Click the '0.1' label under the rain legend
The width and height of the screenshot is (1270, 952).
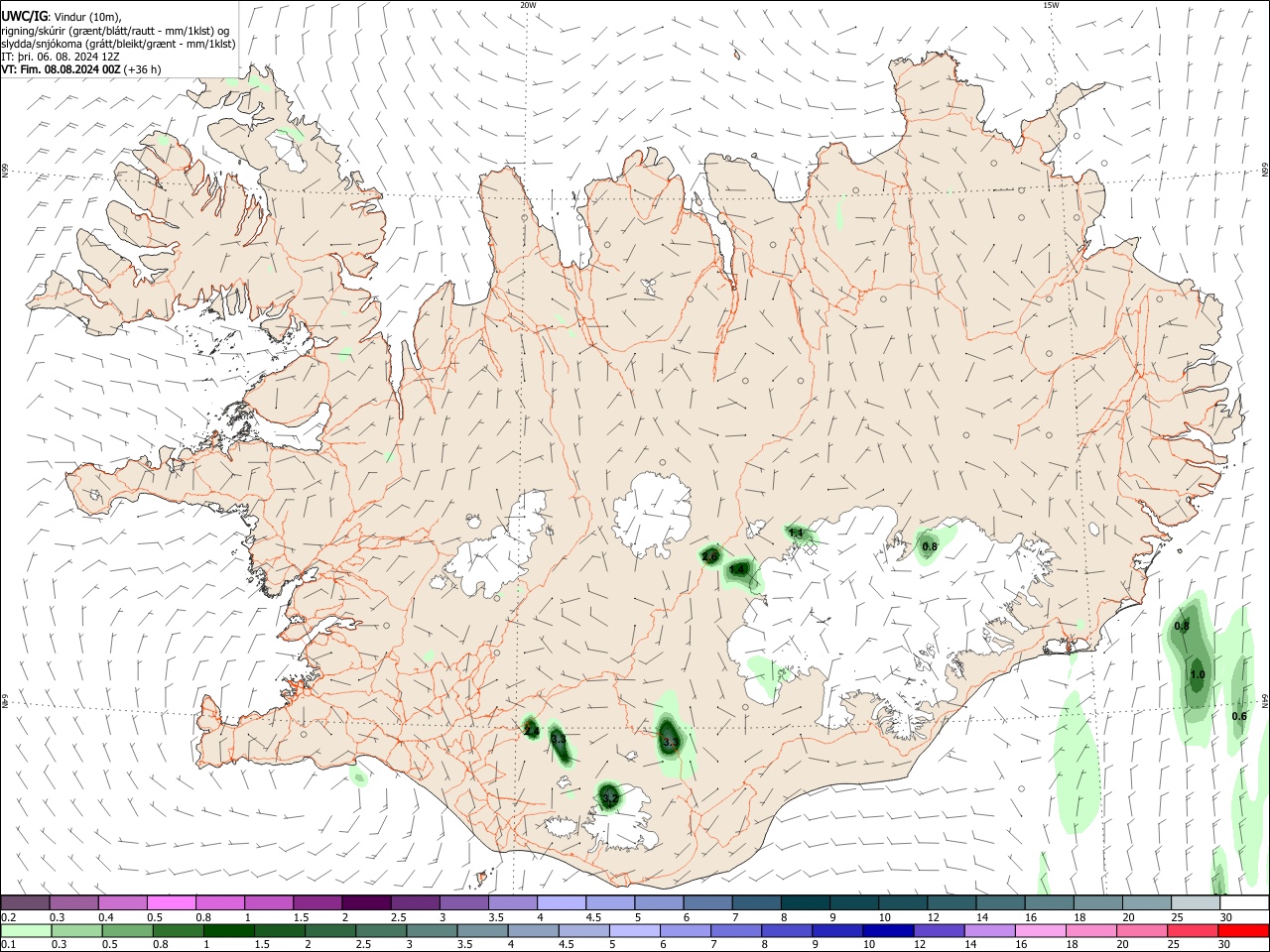coord(8,945)
